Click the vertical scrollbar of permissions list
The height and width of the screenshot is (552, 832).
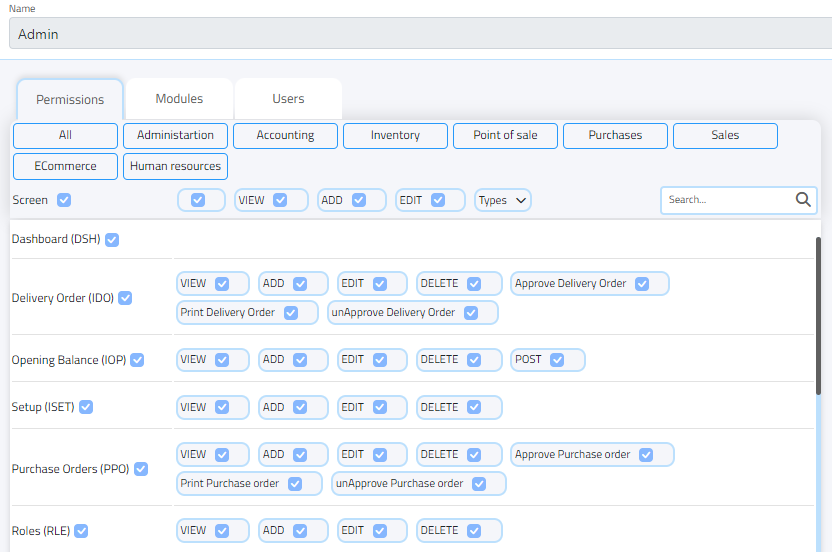click(x=819, y=320)
